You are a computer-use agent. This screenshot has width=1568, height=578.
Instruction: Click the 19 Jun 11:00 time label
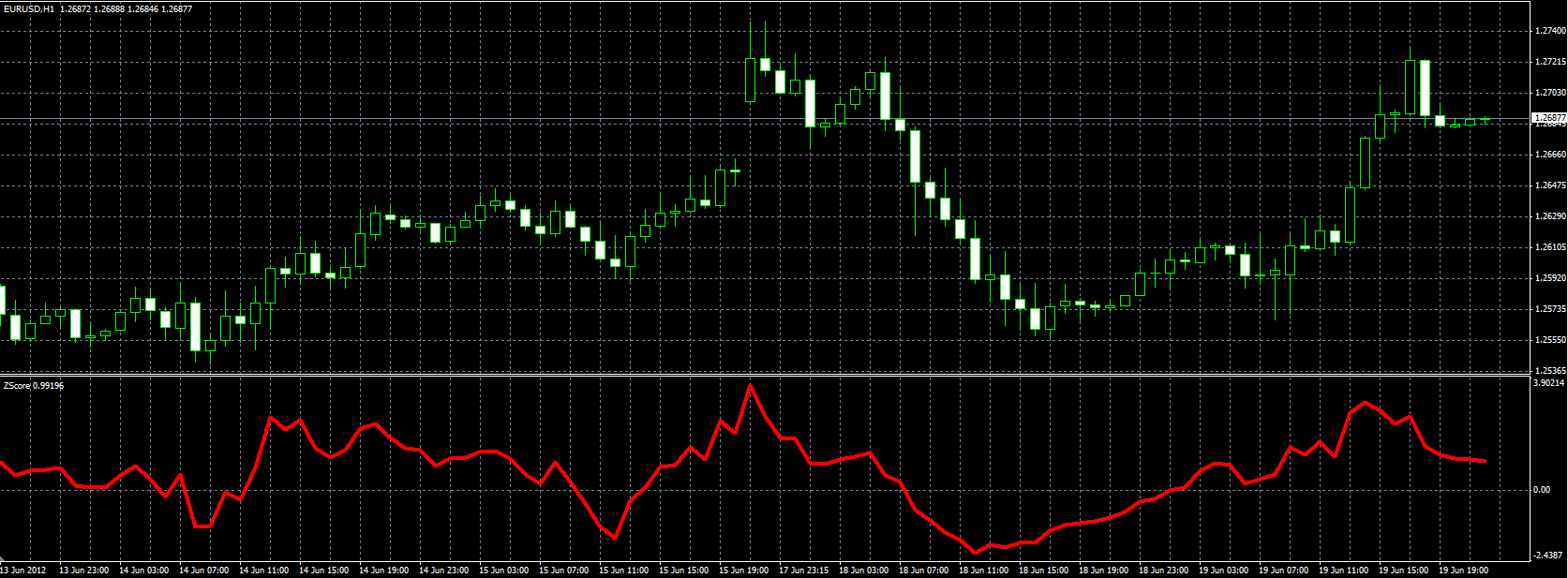(x=1343, y=571)
